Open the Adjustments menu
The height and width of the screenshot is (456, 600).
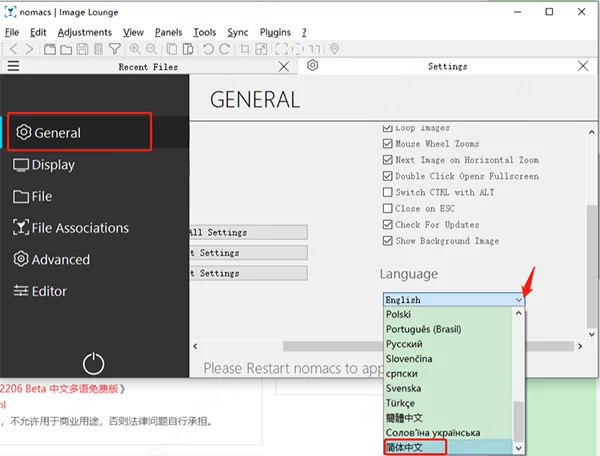[85, 32]
